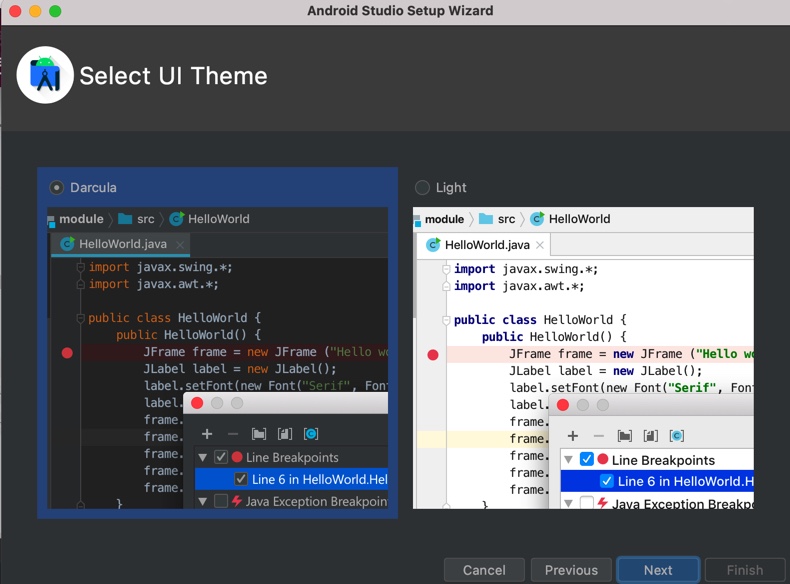The image size is (790, 584).
Task: Click the group by file icon in Darcula preview
Action: (285, 434)
